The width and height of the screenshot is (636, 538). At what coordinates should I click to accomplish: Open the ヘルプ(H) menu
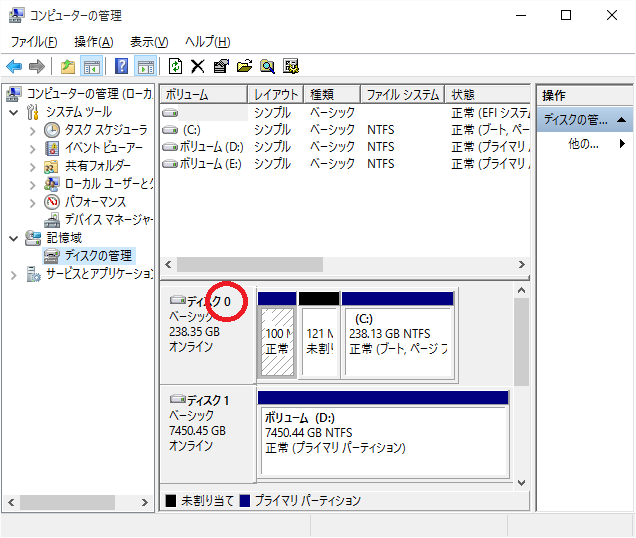coord(208,42)
